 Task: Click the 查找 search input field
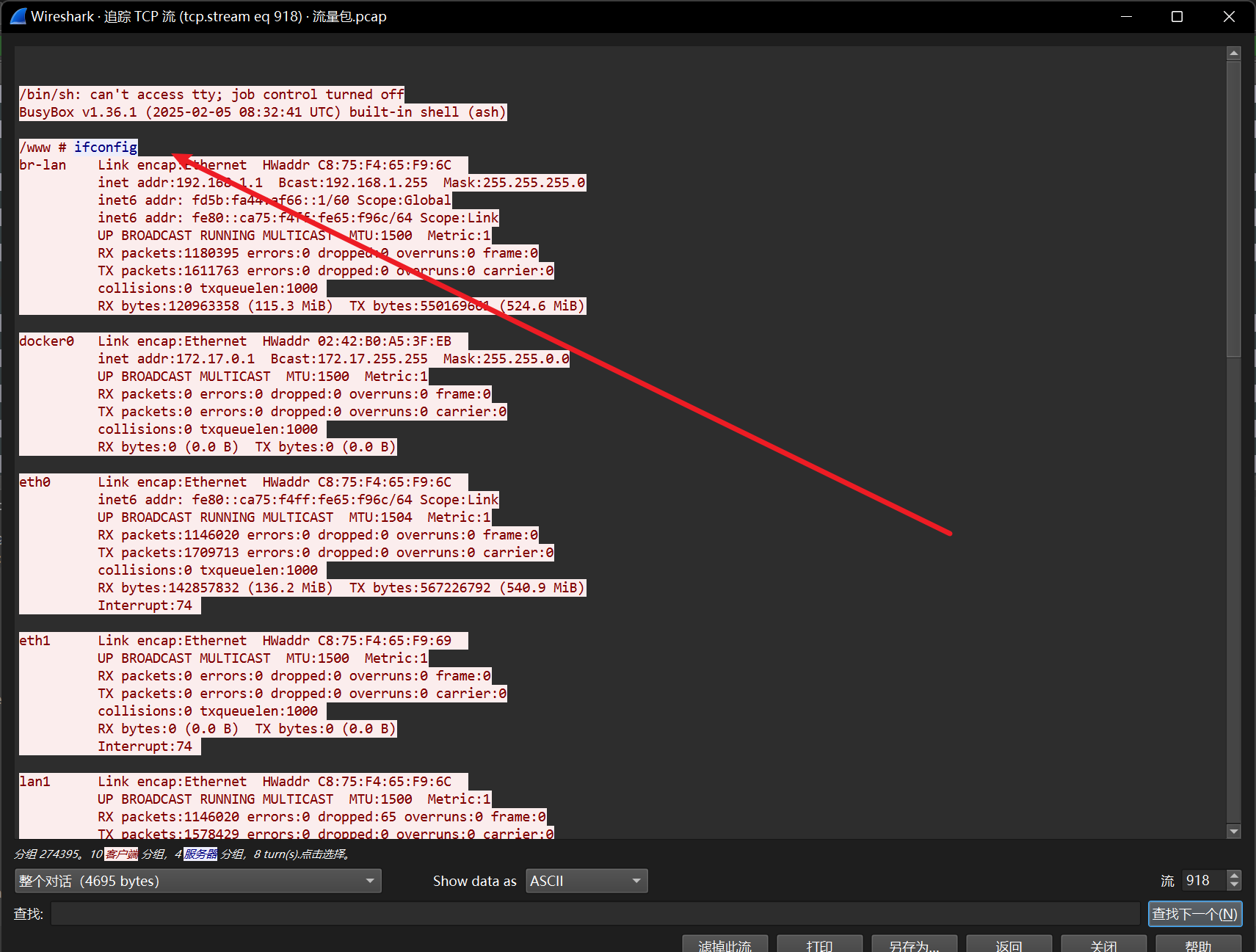point(595,914)
